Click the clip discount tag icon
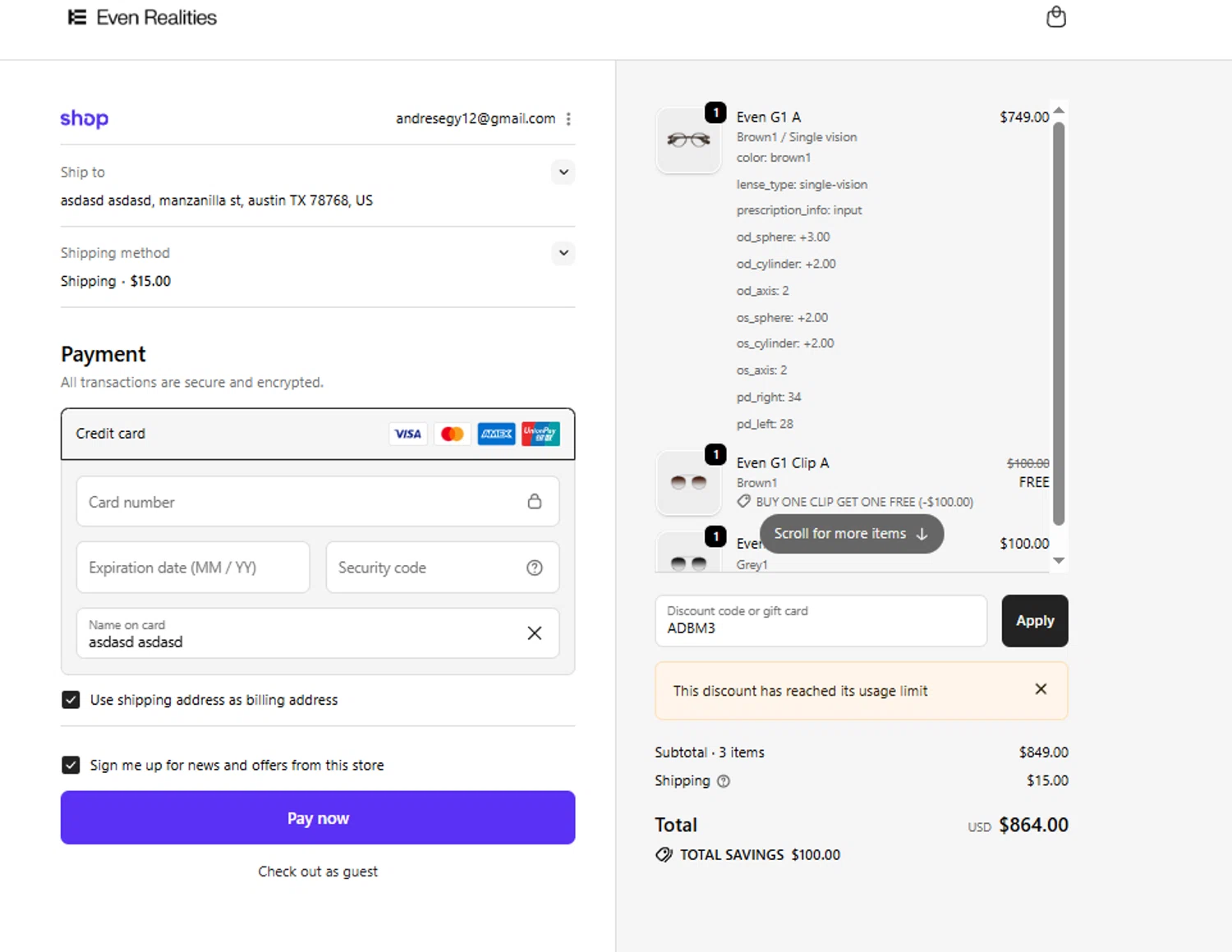This screenshot has height=952, width=1232. (x=743, y=501)
